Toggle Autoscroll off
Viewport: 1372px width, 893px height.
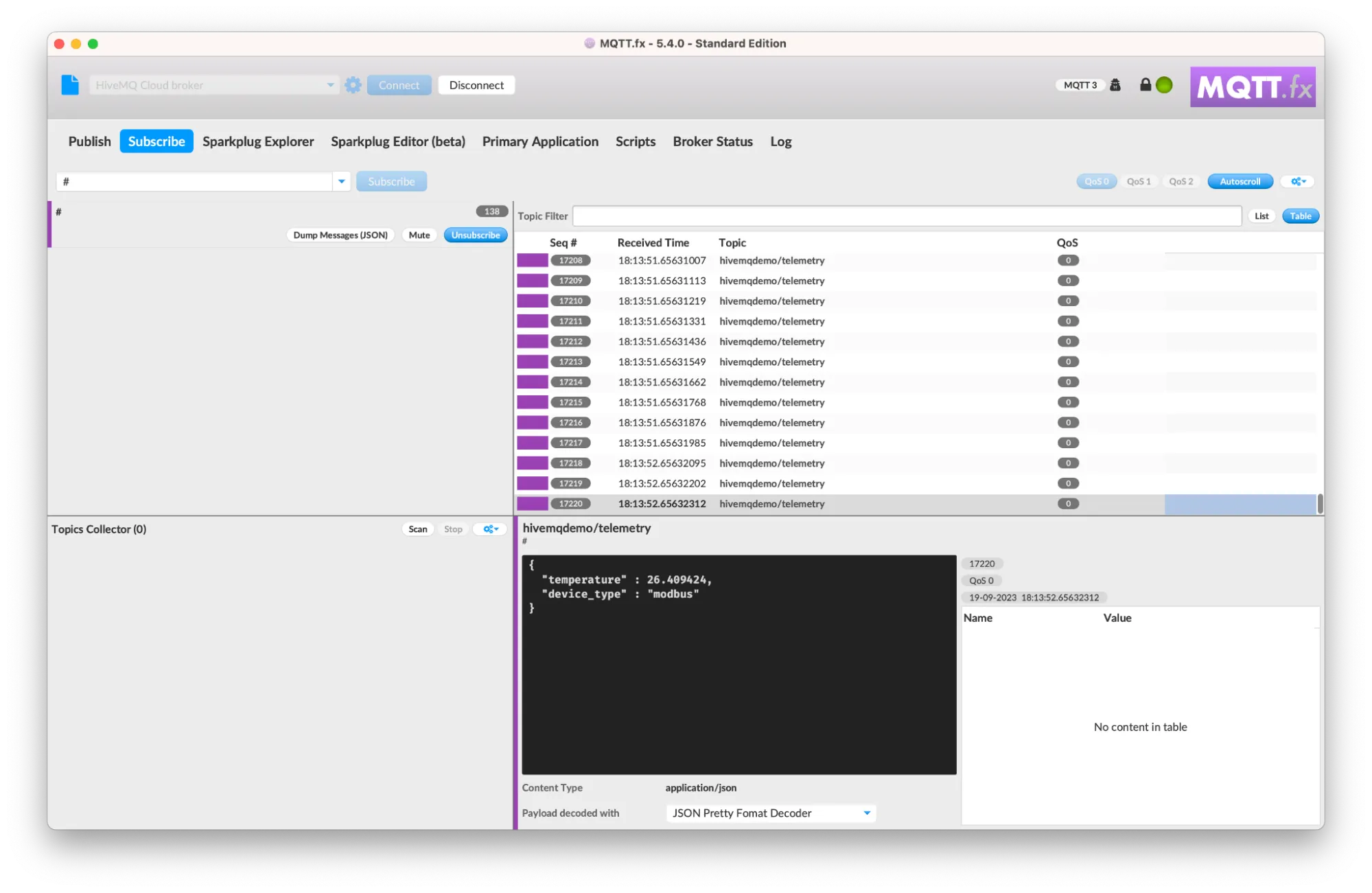[x=1240, y=181]
